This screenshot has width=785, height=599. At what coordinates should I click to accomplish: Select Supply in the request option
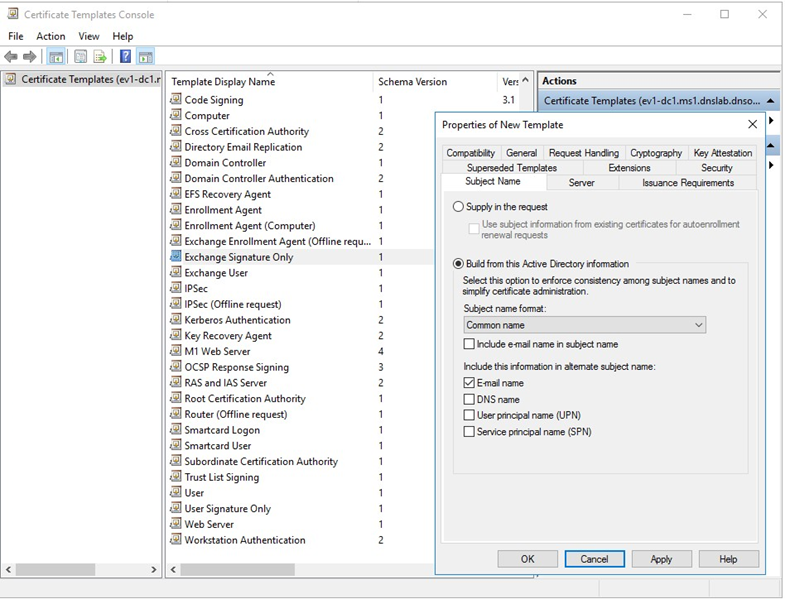(x=458, y=206)
